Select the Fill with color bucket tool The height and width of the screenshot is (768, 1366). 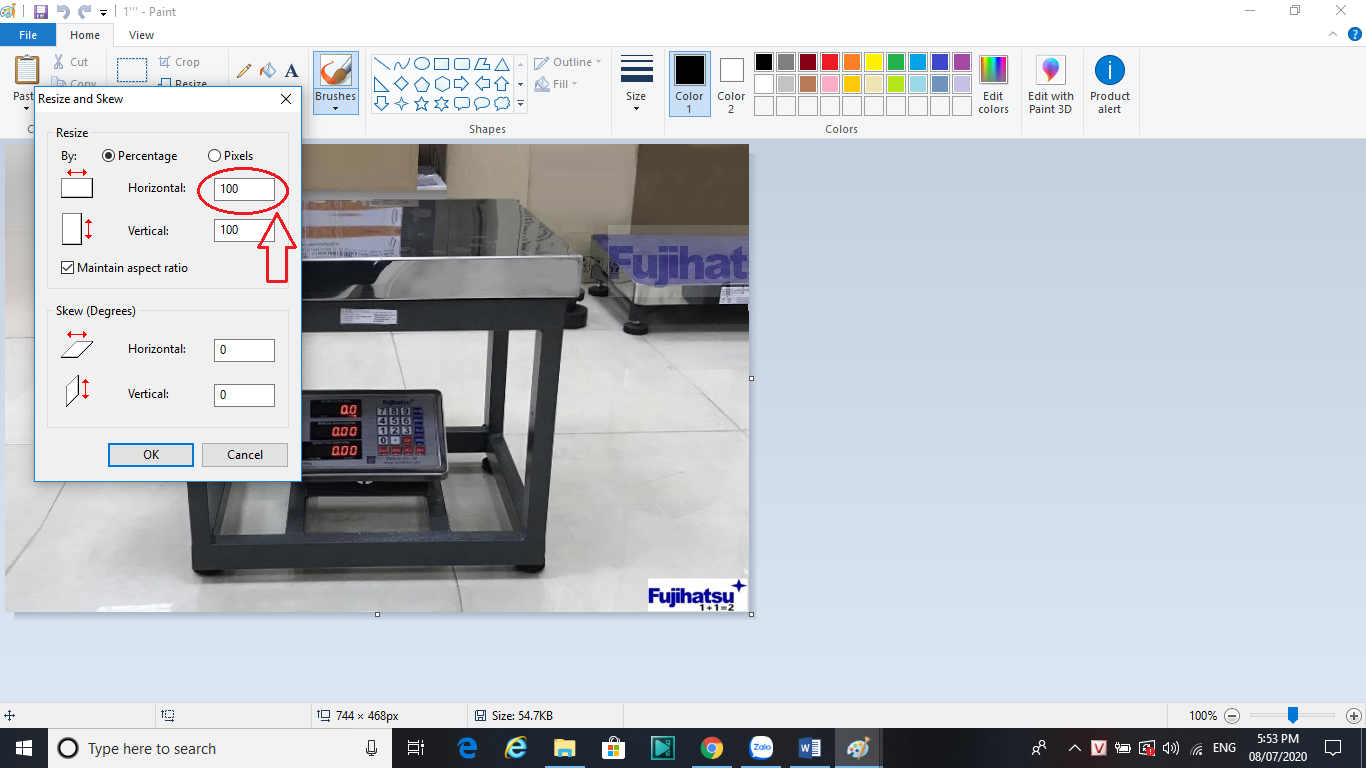click(267, 71)
